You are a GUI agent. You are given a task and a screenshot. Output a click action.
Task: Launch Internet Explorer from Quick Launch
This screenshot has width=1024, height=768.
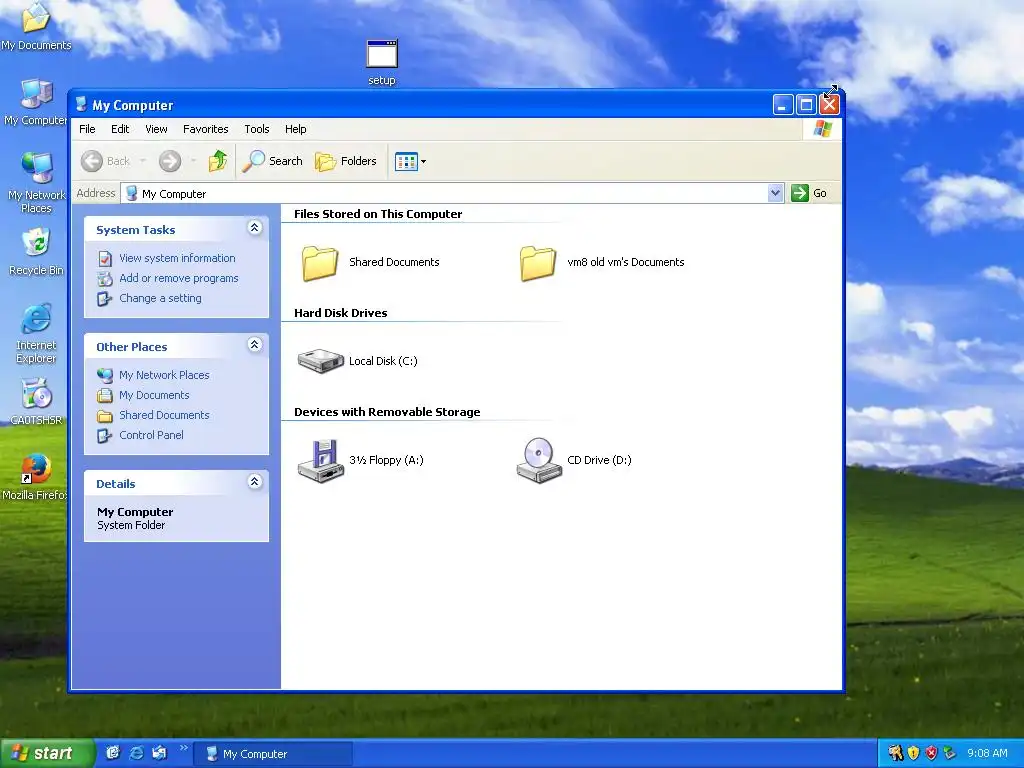[136, 753]
